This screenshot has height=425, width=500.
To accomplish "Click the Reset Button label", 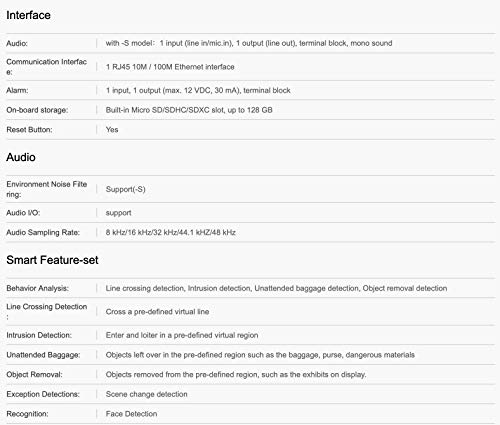I will tap(29, 130).
